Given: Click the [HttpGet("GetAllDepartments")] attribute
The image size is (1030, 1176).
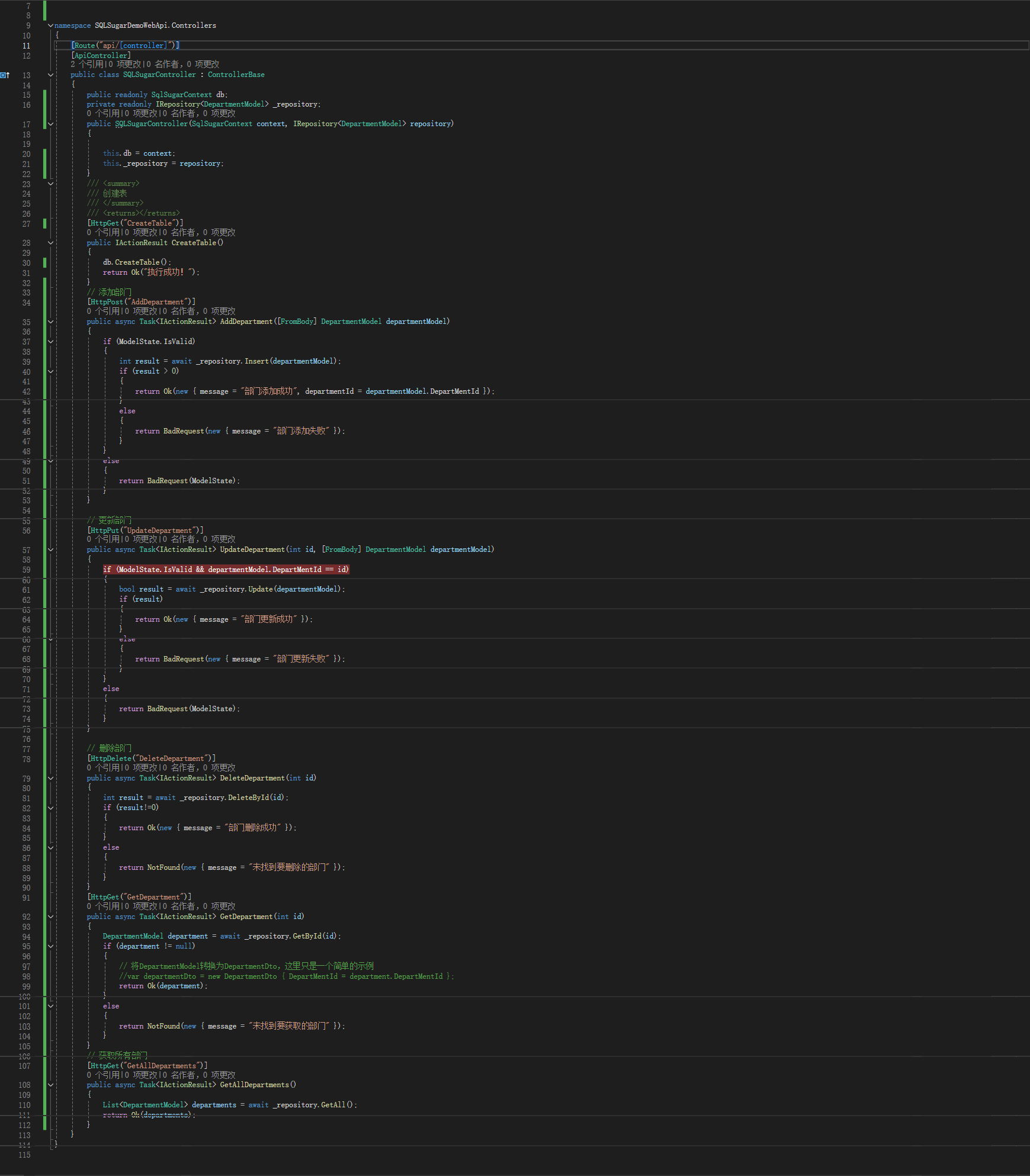Looking at the screenshot, I should [147, 1066].
